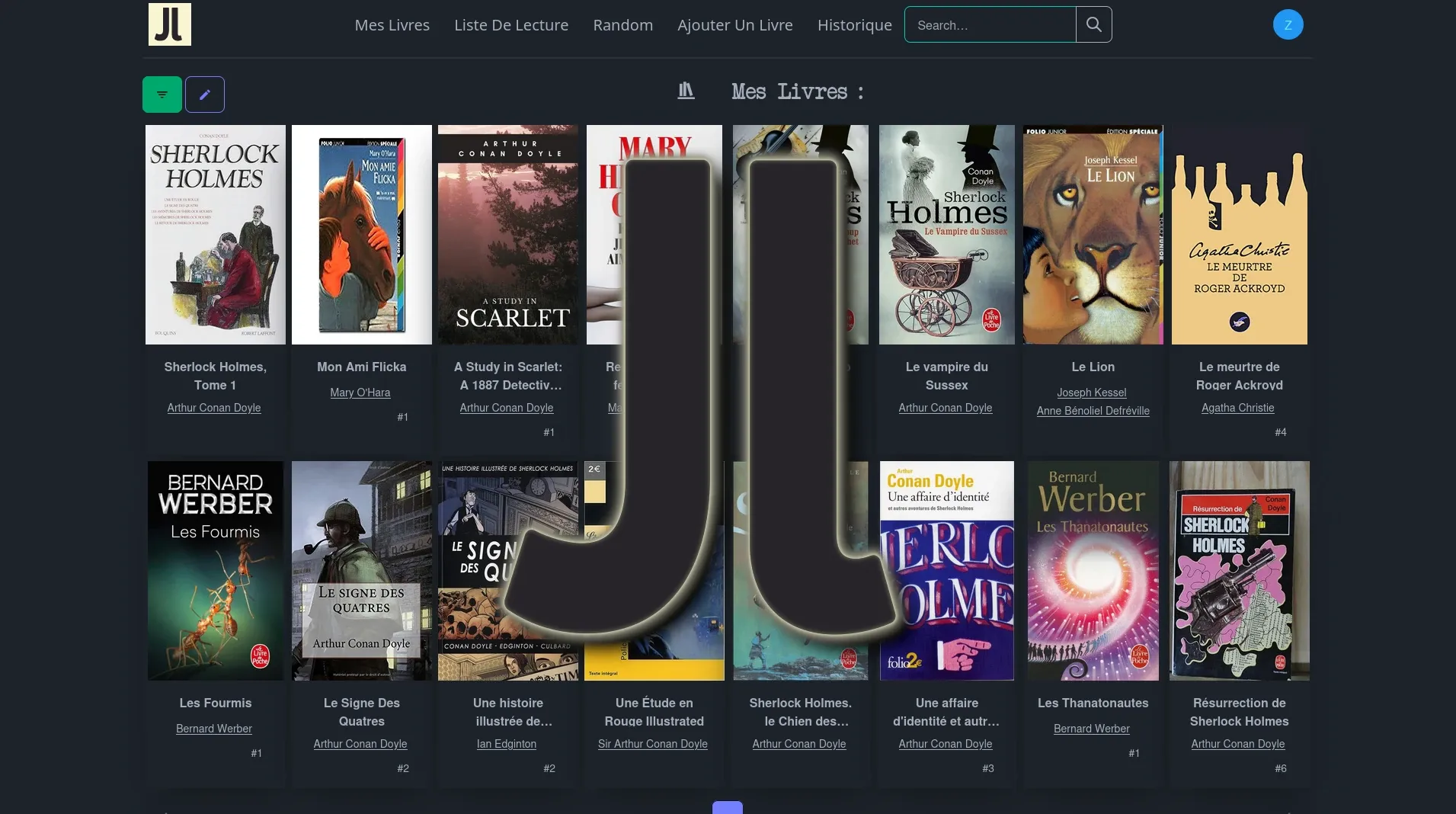Open Le Lion book cover

pyautogui.click(x=1093, y=235)
